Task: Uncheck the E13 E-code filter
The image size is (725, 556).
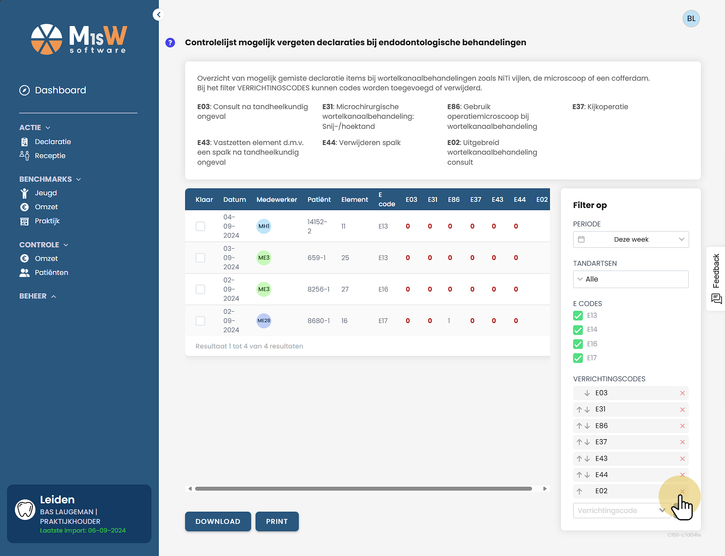Action: (578, 315)
